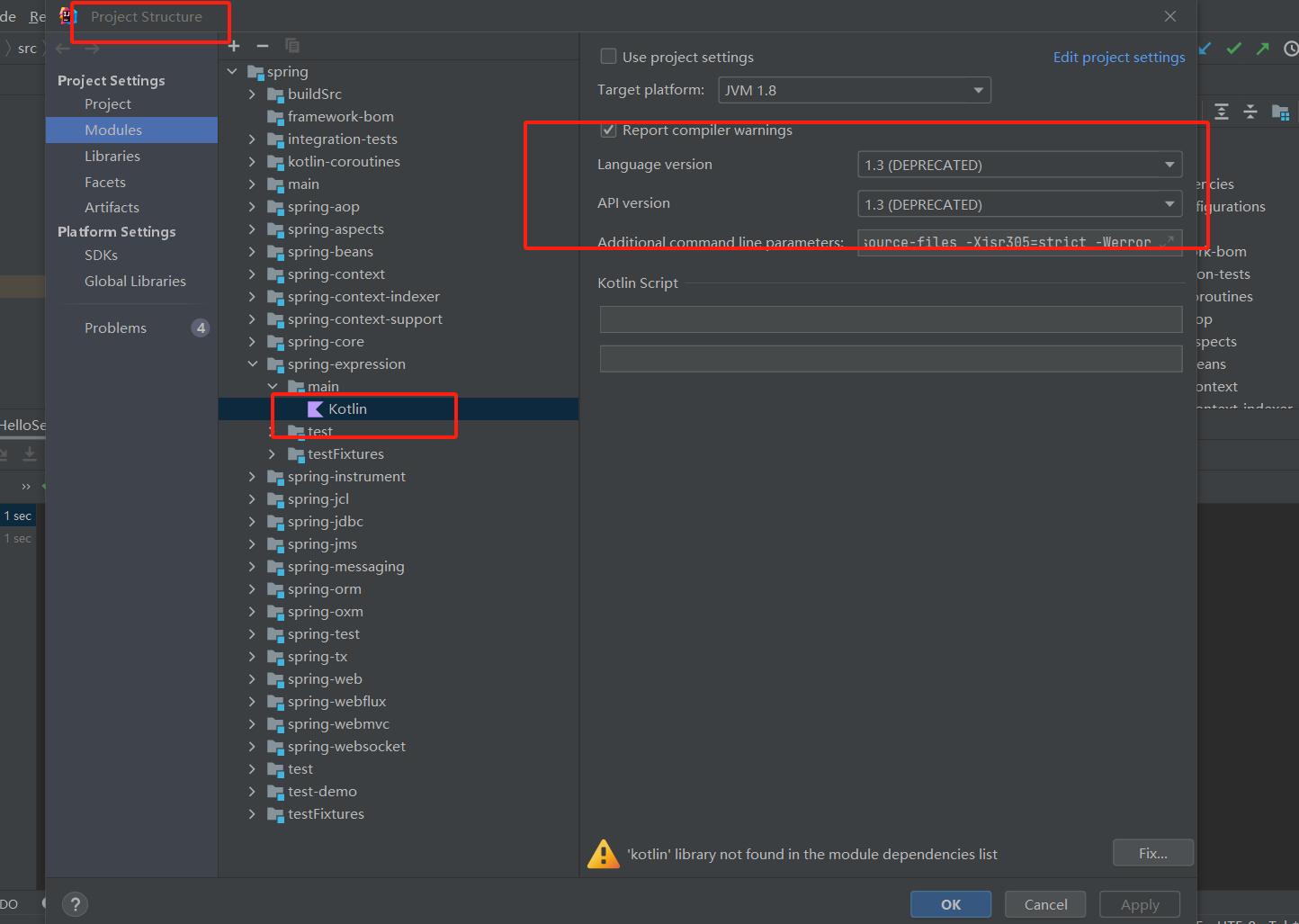The width and height of the screenshot is (1299, 924).
Task: Select test-demo module
Action: 322,792
